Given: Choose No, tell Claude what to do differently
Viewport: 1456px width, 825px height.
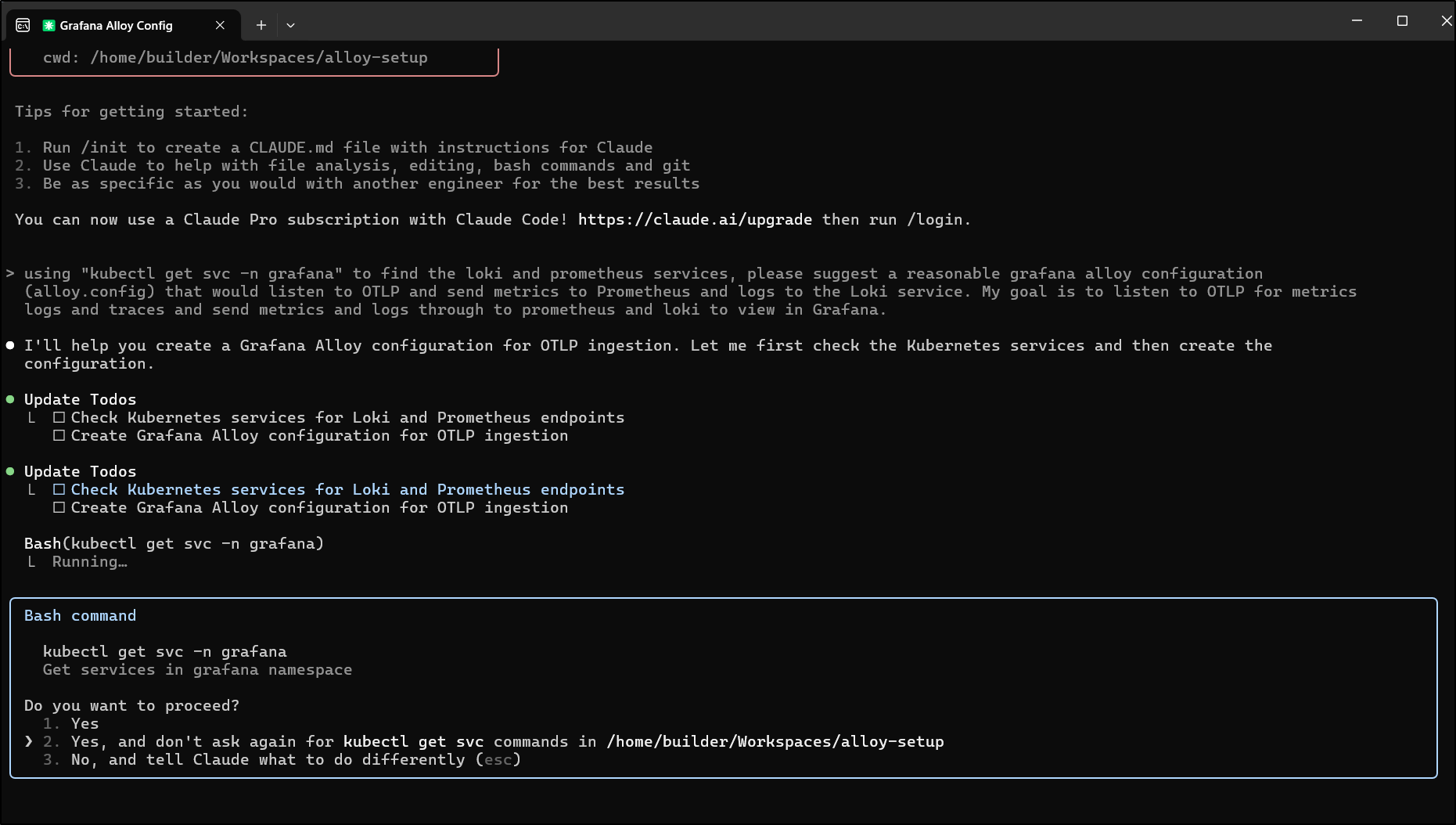Looking at the screenshot, I should pos(282,760).
